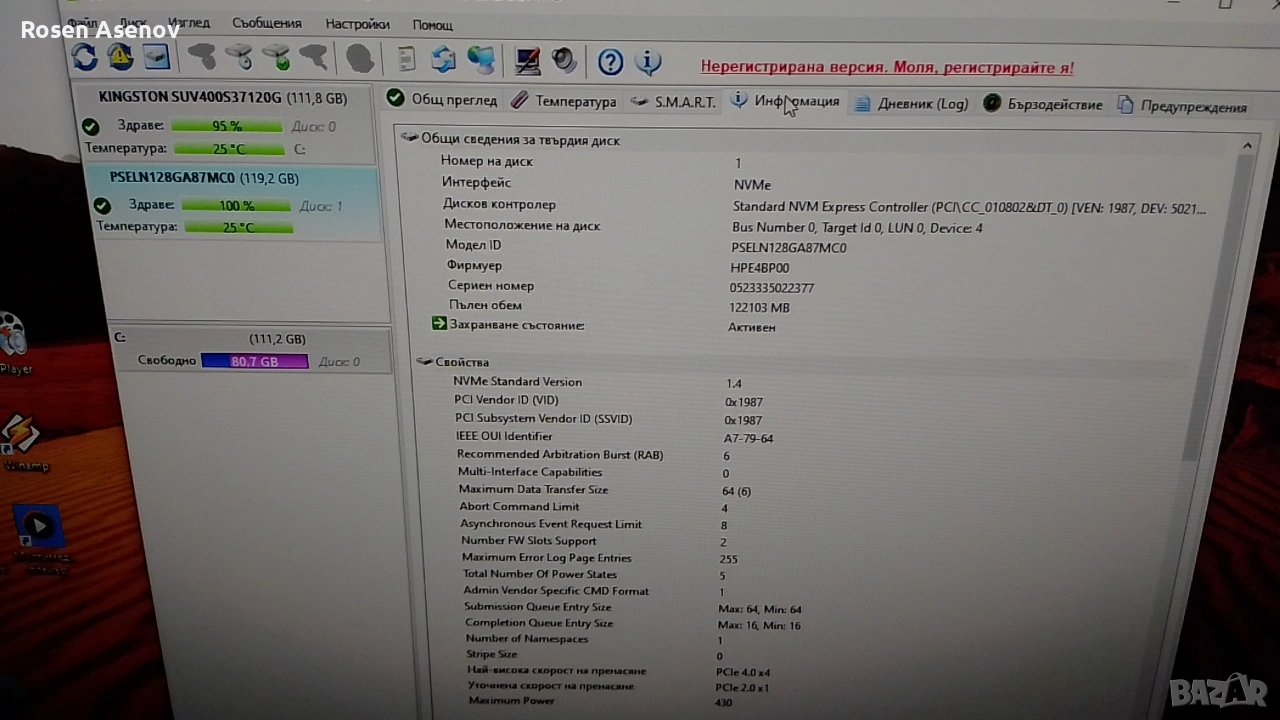Select the KINGSTON SUV400S37120G disk
This screenshot has width=1280, height=720.
click(222, 98)
